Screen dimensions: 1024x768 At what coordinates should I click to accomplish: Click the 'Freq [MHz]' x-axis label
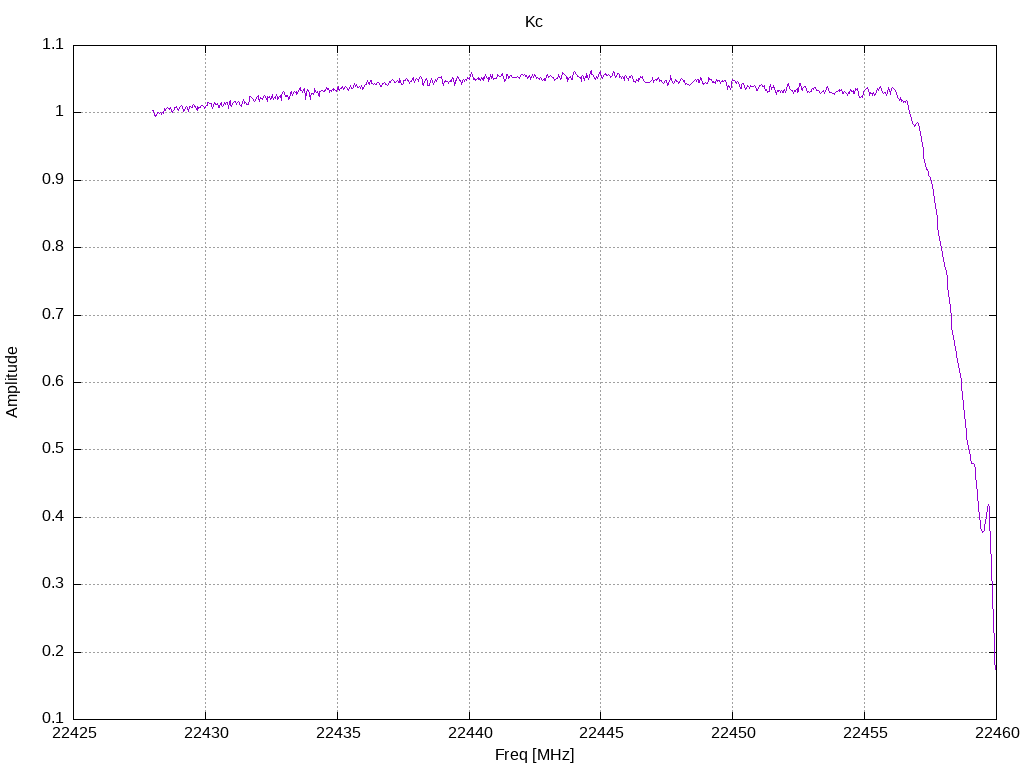pyautogui.click(x=534, y=754)
